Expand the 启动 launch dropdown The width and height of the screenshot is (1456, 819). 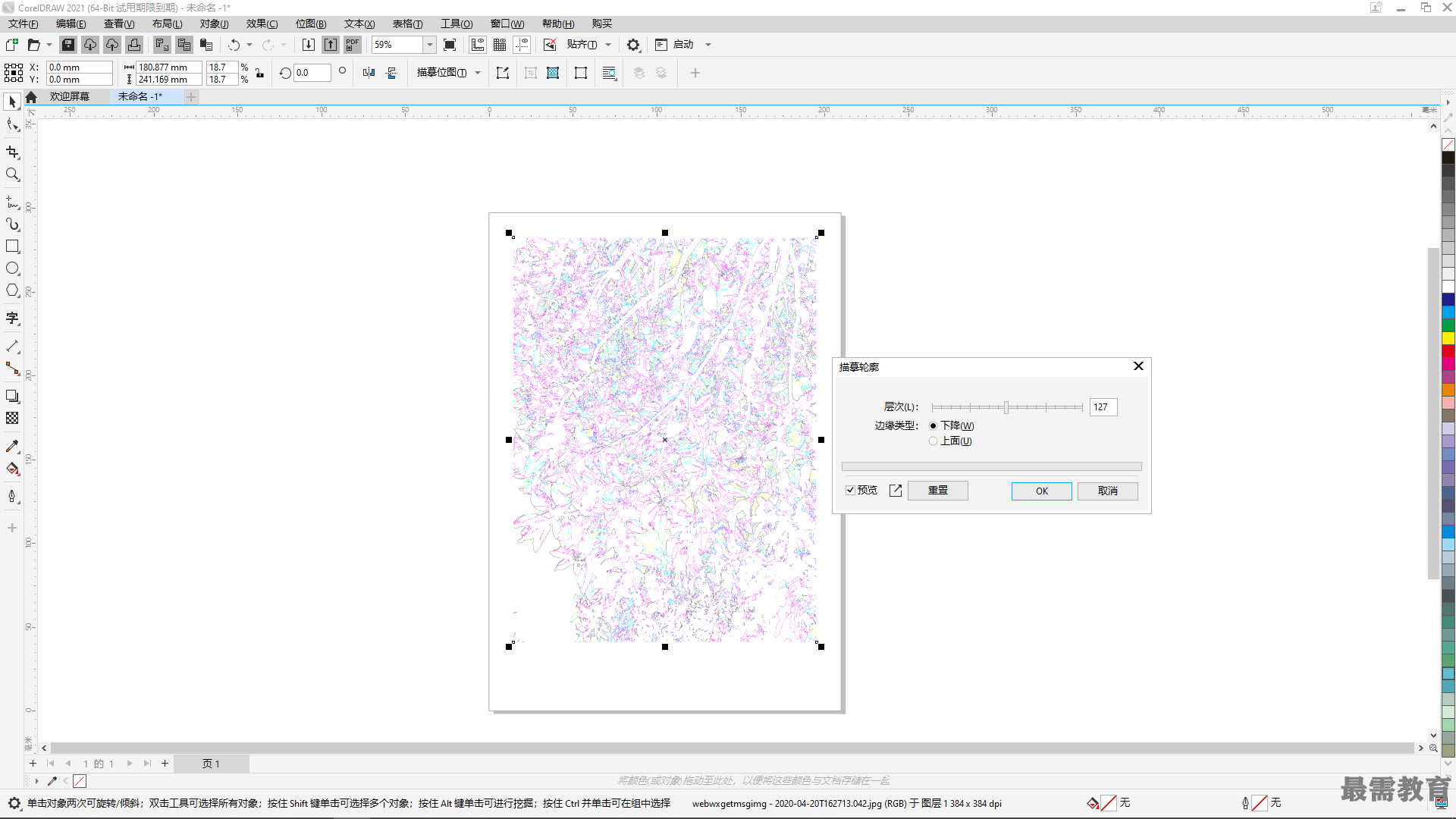tap(708, 45)
